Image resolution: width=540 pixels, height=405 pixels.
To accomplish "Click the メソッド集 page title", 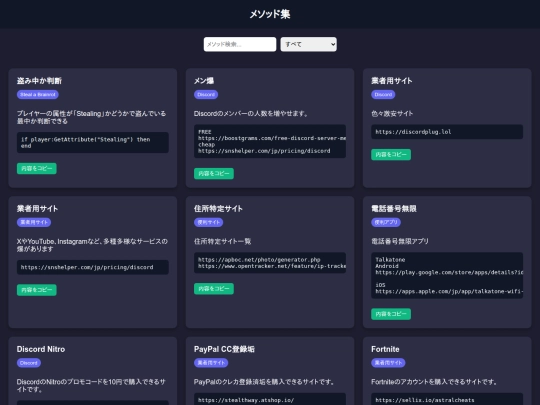I will (x=270, y=14).
